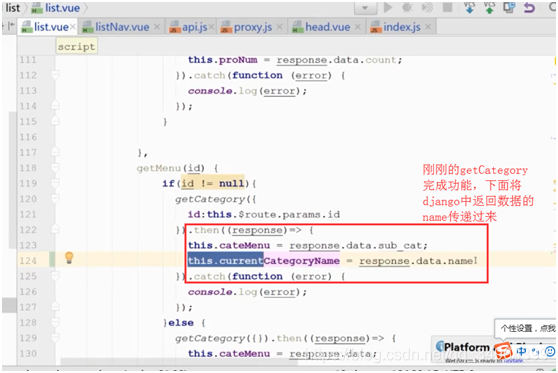Revert changes with the purple undo arrow
558x373 pixels.
pos(529,7)
